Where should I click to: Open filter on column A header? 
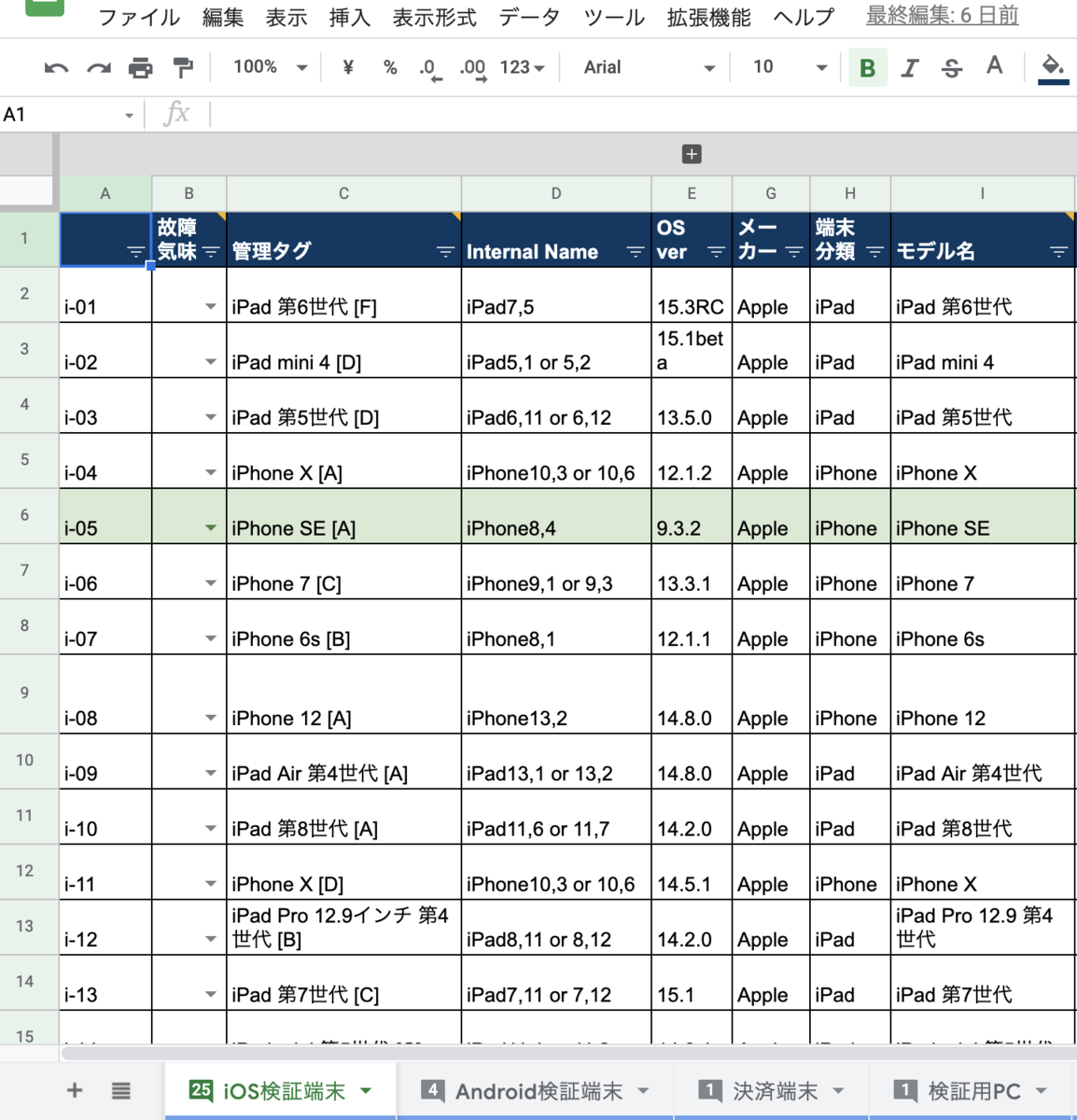coord(136,252)
